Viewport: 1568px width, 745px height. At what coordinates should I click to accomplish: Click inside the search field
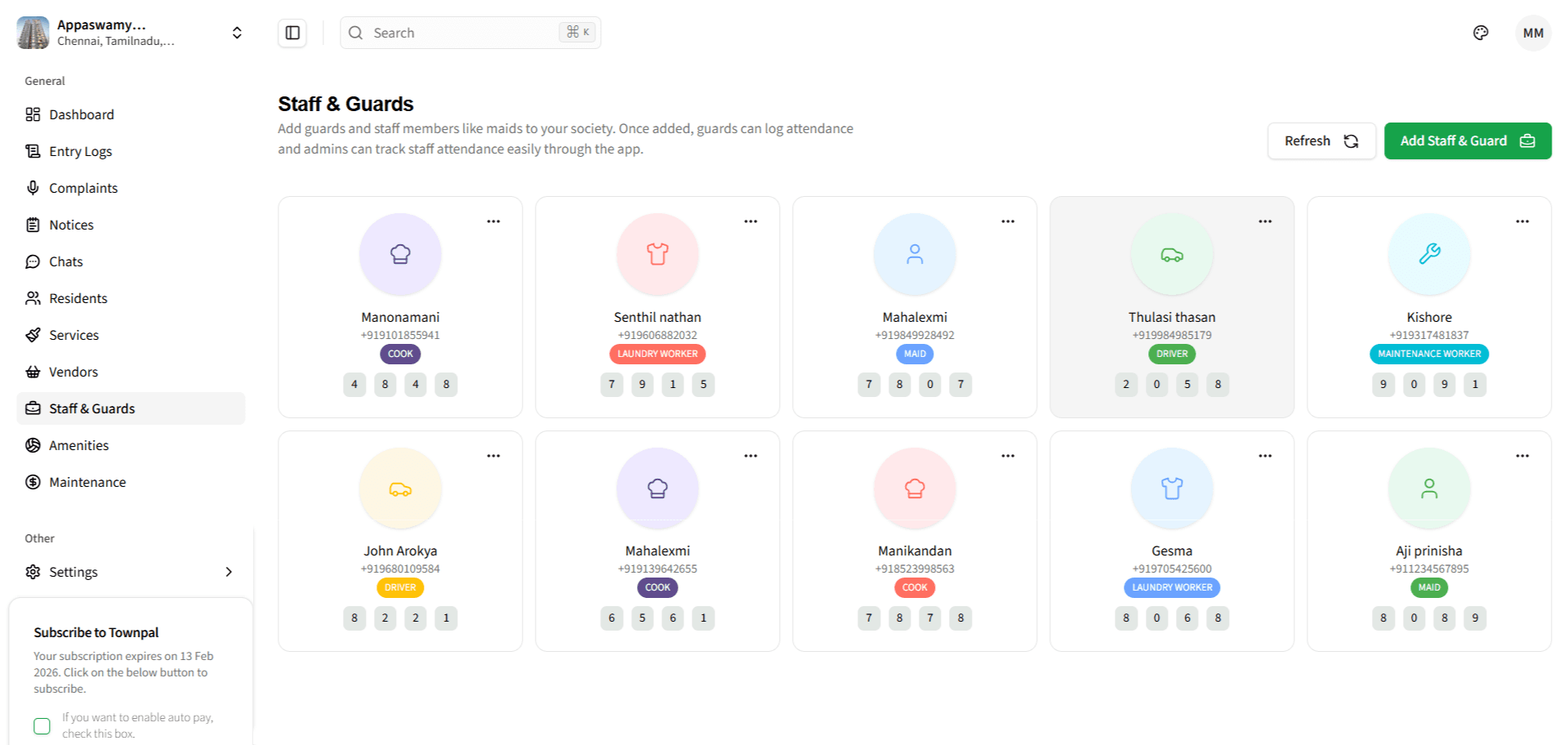pos(457,33)
